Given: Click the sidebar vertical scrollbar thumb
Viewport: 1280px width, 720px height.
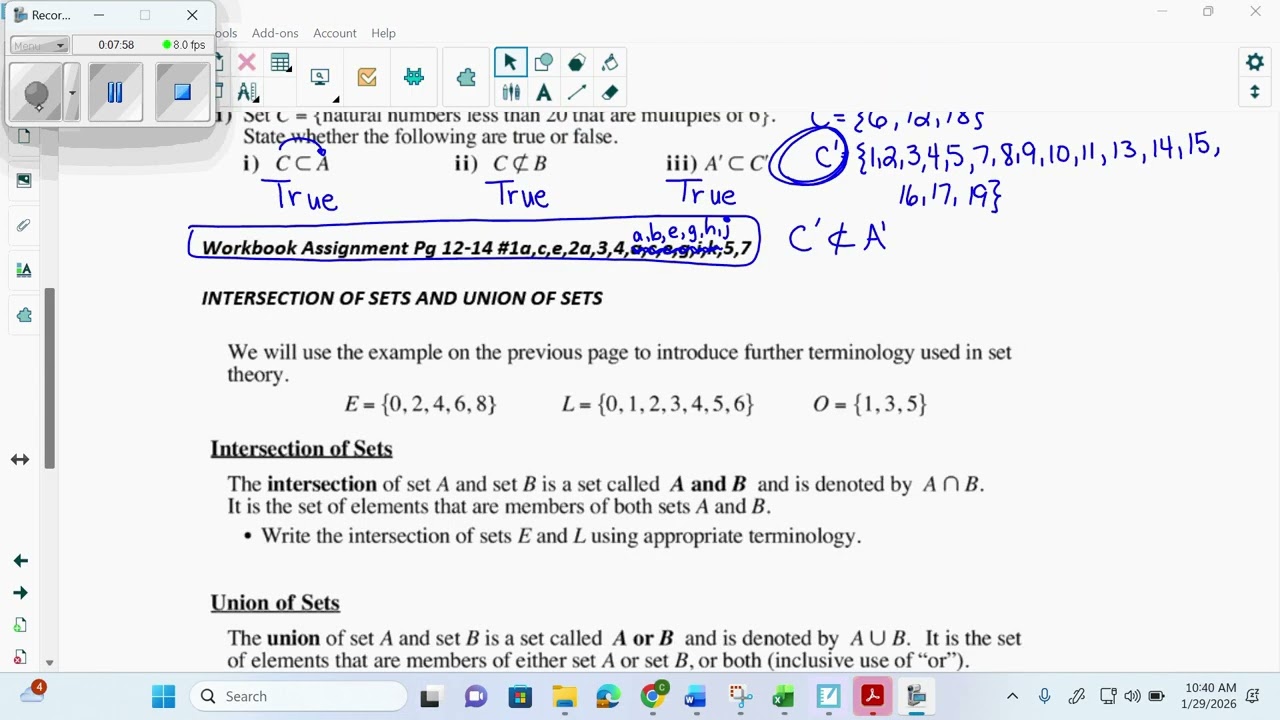Looking at the screenshot, I should 49,378.
